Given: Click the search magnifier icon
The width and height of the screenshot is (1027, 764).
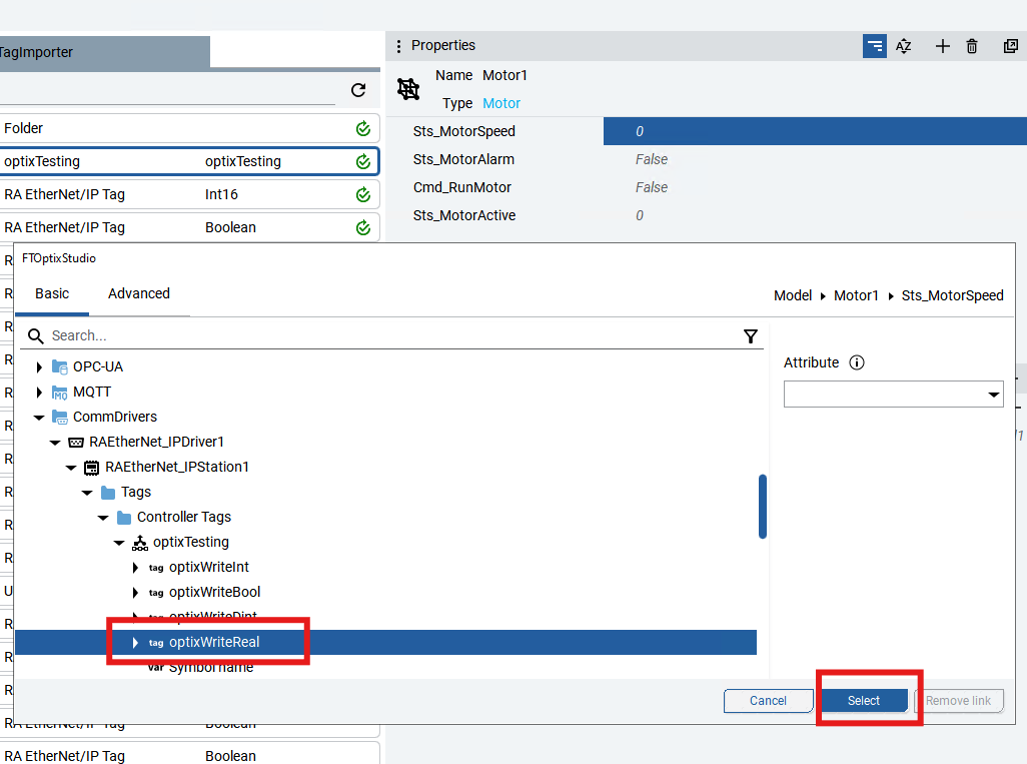Looking at the screenshot, I should tap(35, 336).
